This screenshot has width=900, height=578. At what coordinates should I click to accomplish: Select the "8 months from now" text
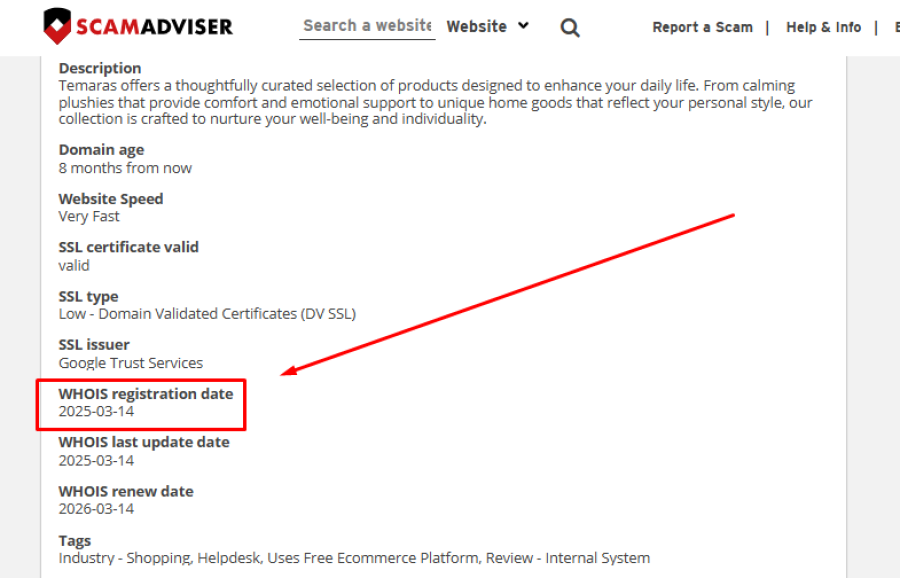[x=125, y=168]
